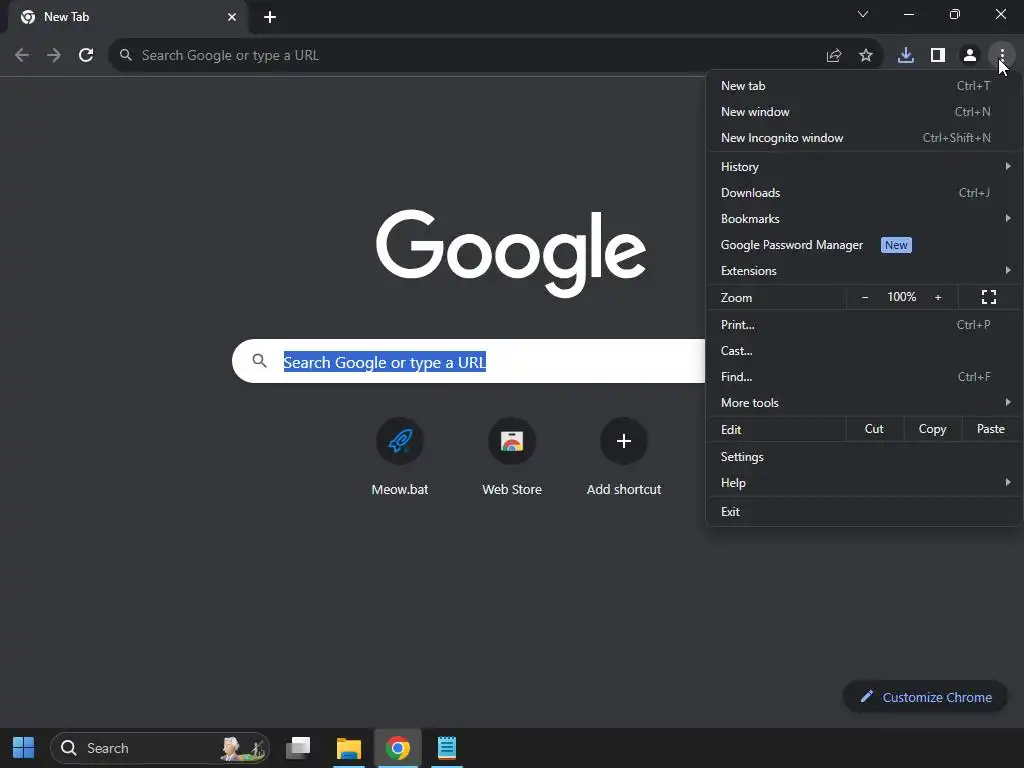Open a New Incognito window
Screen dimensions: 1024x768
pos(864,138)
